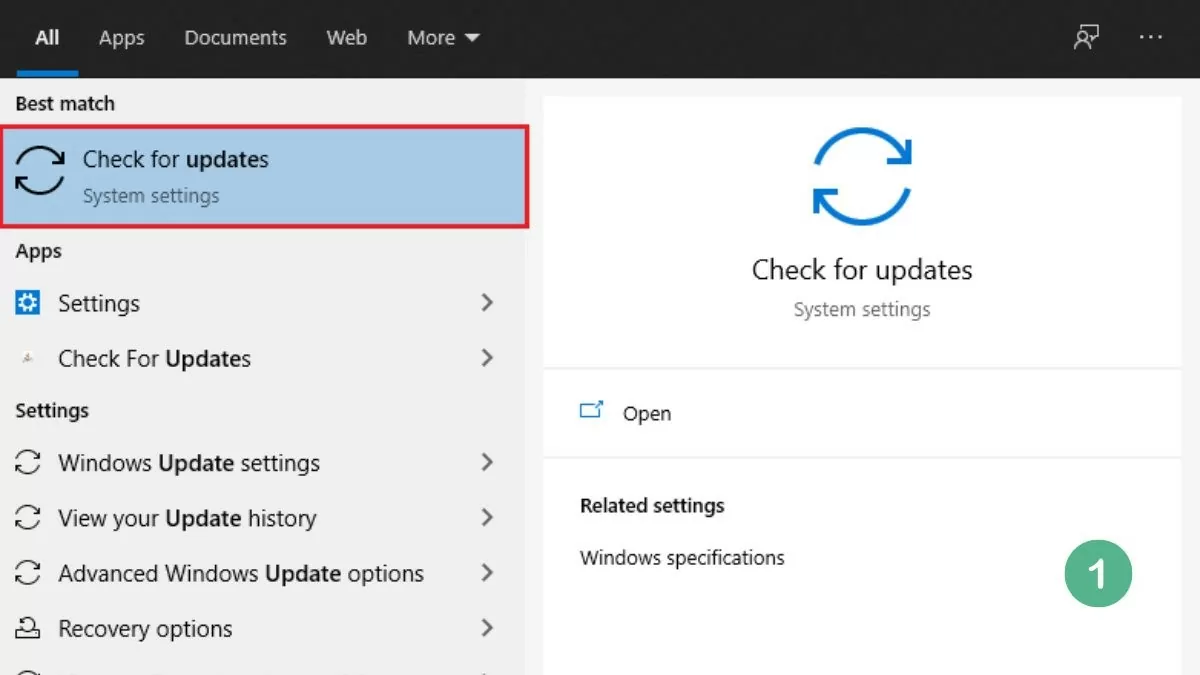The height and width of the screenshot is (675, 1200).
Task: Select the Apps filter tab
Action: 121,37
